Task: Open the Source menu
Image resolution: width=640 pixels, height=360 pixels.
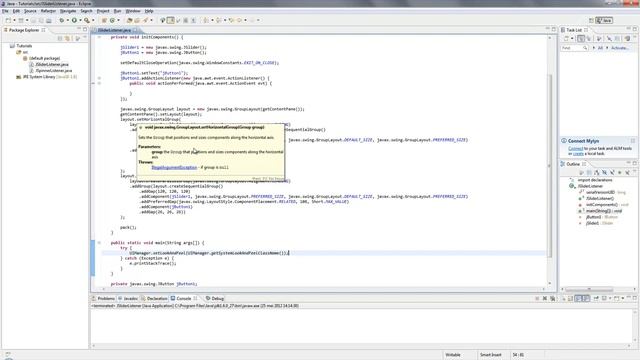Action: pos(30,11)
